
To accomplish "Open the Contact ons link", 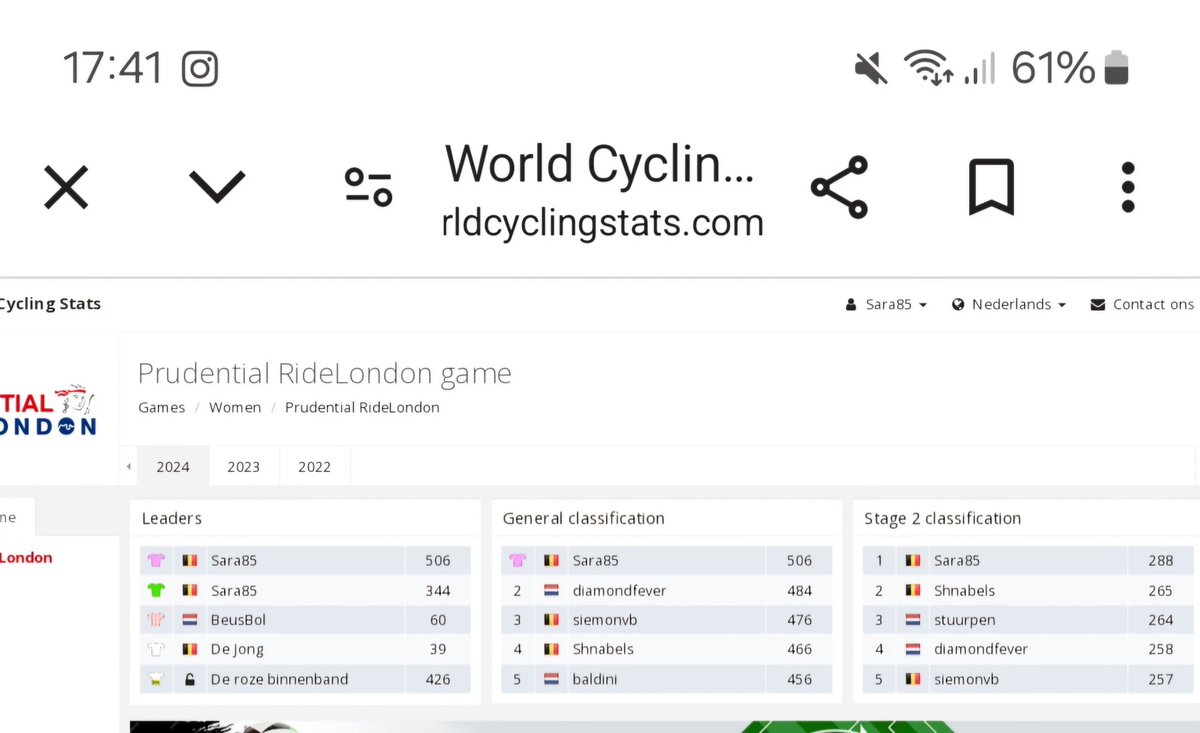I will [1142, 304].
